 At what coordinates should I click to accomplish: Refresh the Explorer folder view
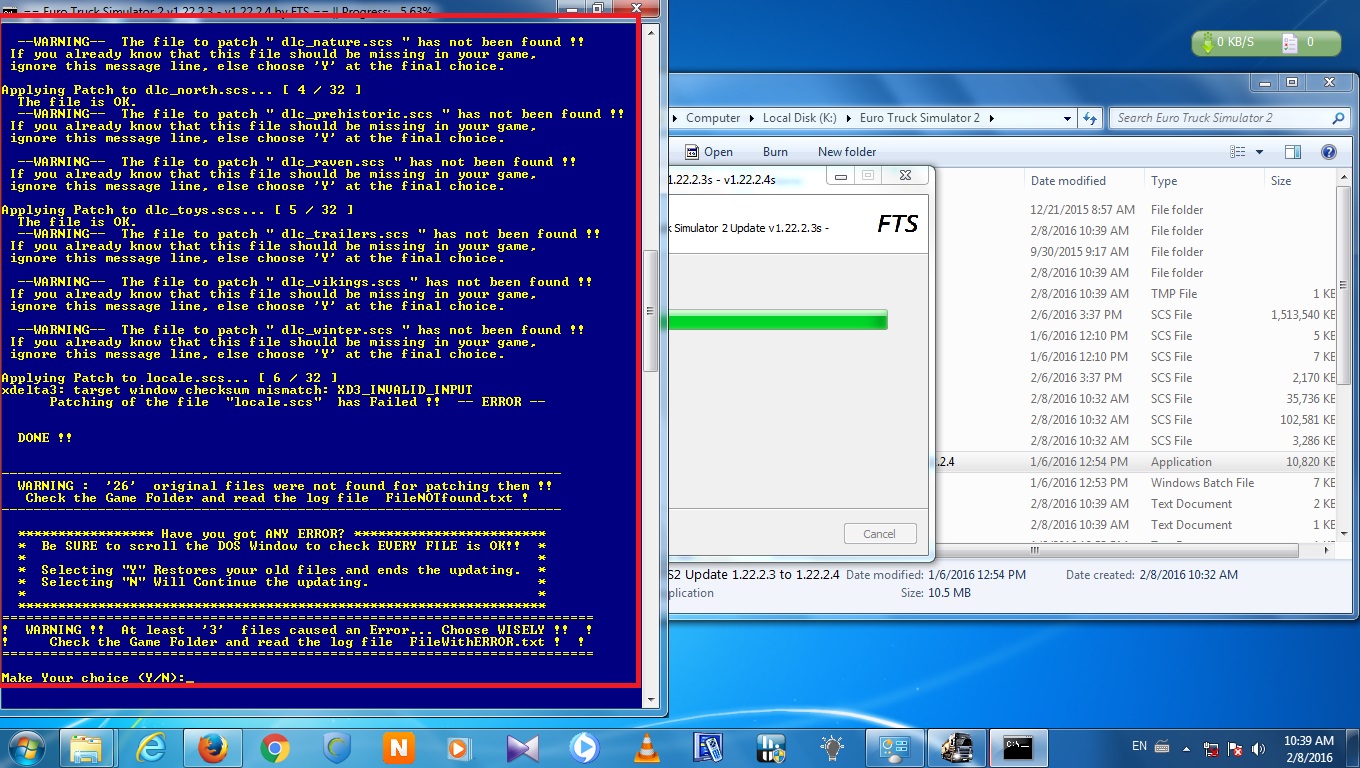click(1090, 118)
